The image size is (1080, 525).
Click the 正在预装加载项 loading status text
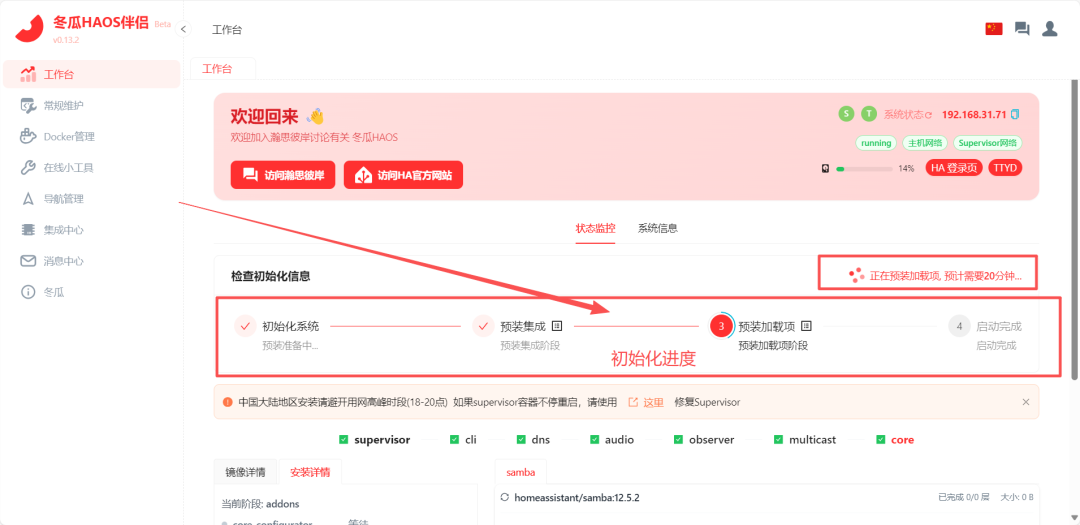[x=946, y=276]
